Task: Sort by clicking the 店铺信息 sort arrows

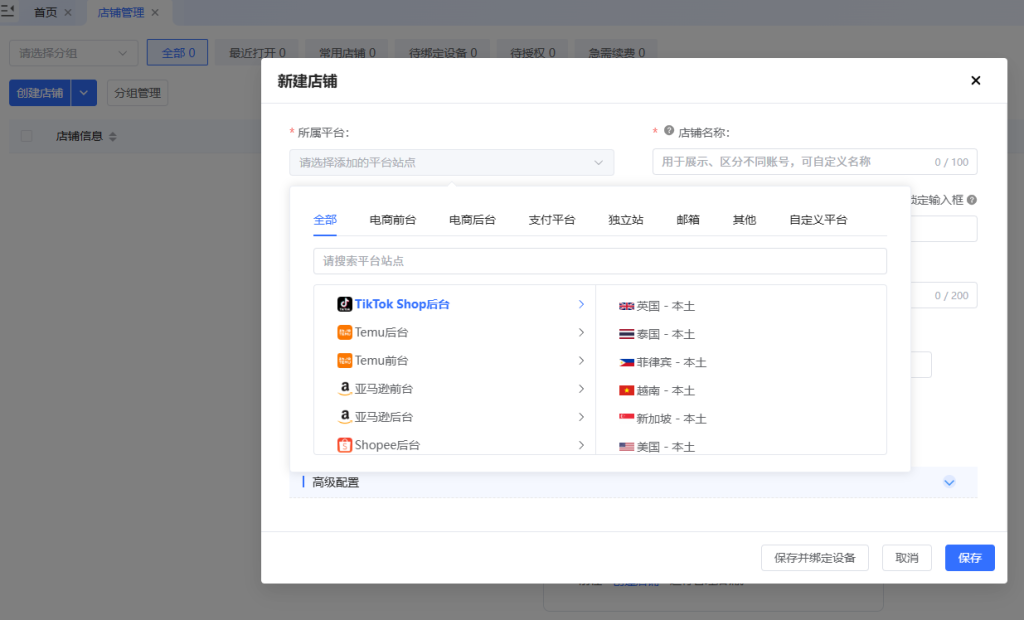Action: pyautogui.click(x=113, y=136)
